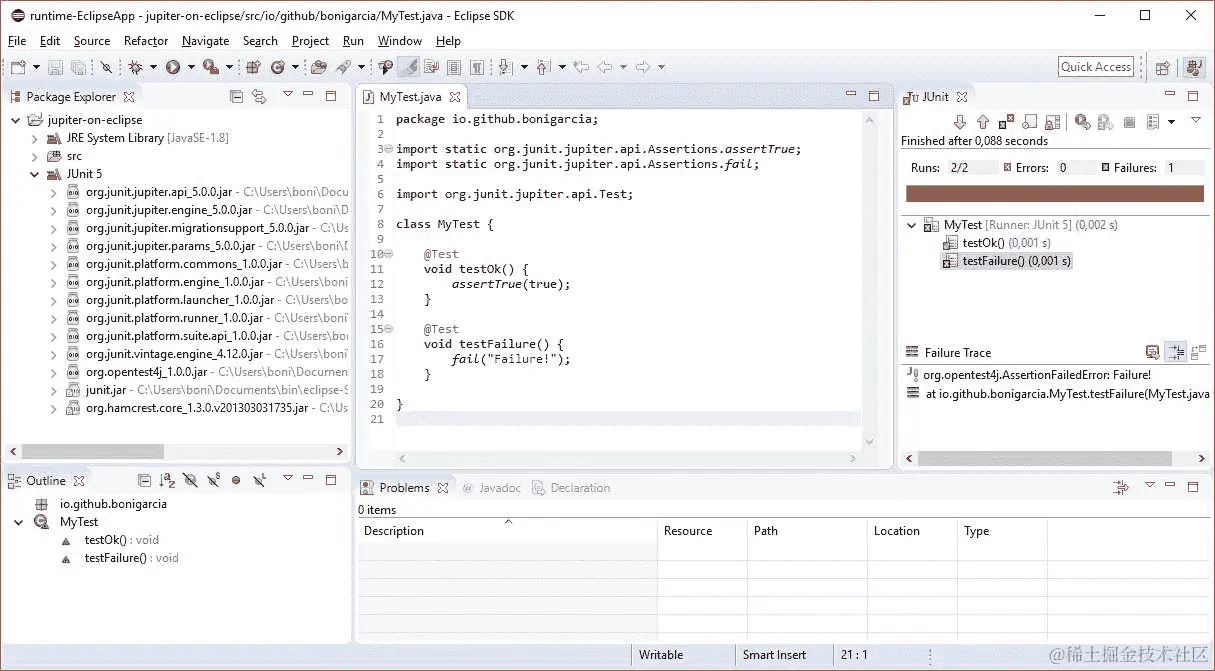This screenshot has height=671, width=1215.
Task: Open the Open Perspective icon
Action: [1163, 67]
